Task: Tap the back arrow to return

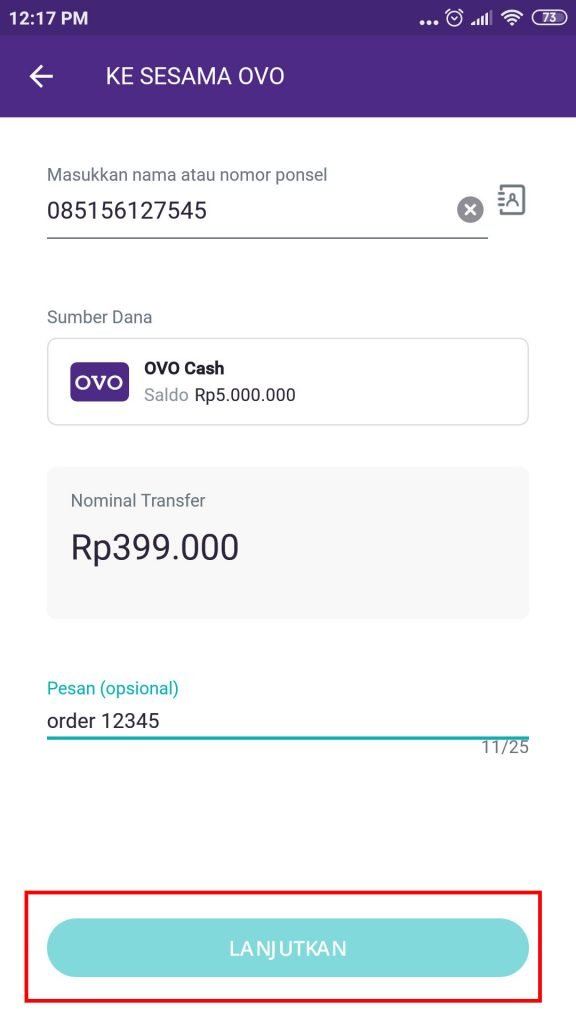Action: tap(40, 76)
